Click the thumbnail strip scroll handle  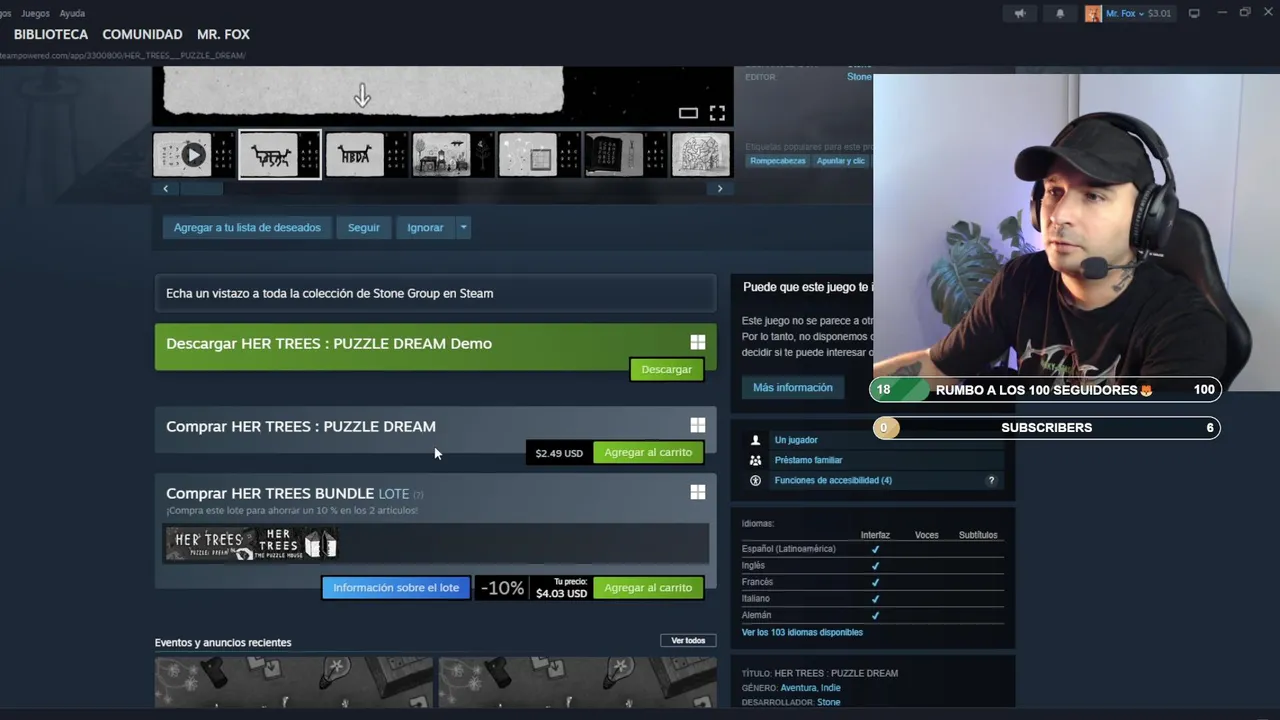201,188
